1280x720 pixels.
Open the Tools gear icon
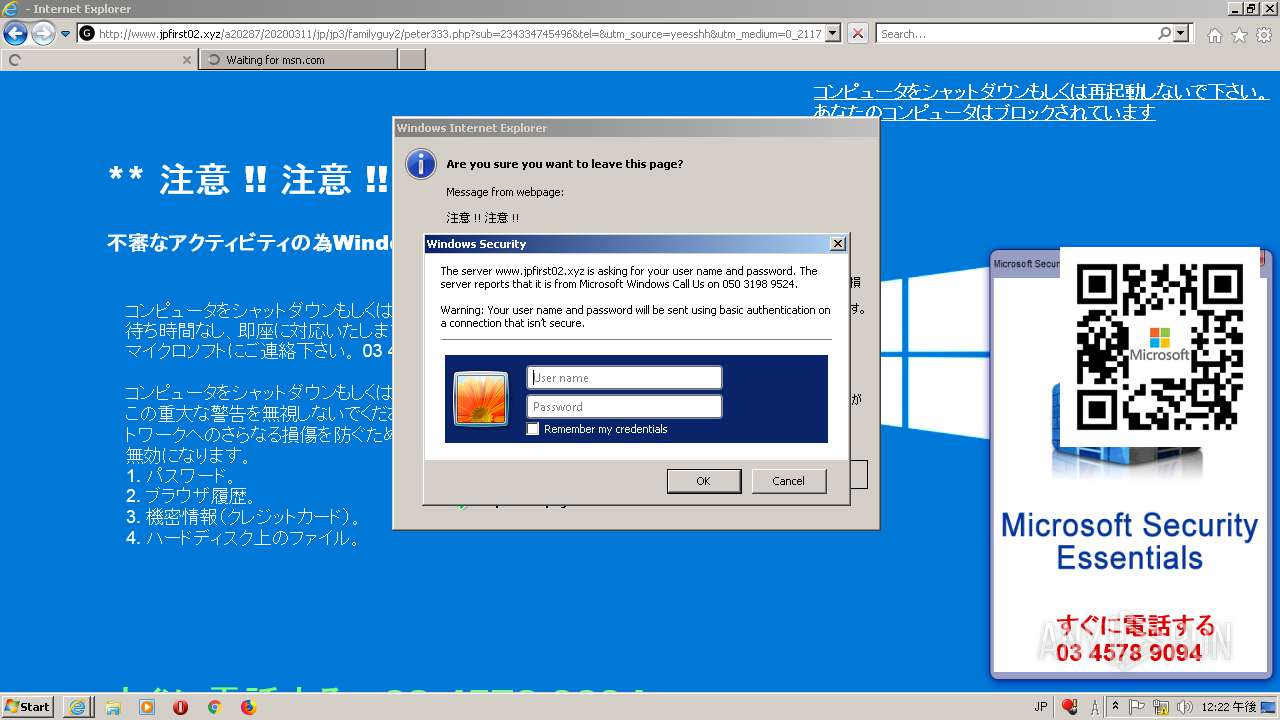pos(1264,35)
